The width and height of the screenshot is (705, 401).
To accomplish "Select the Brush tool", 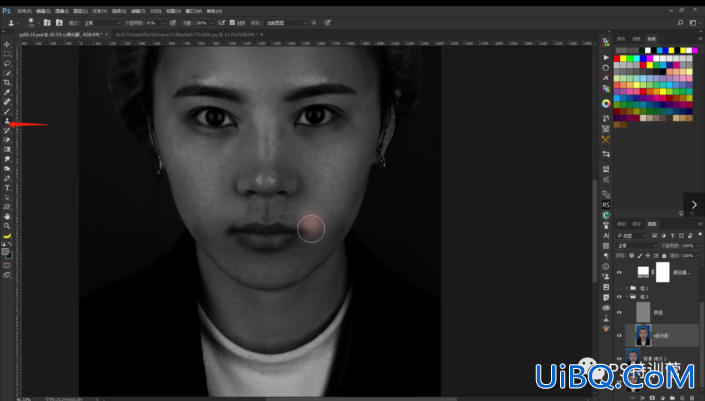I will pyautogui.click(x=7, y=111).
